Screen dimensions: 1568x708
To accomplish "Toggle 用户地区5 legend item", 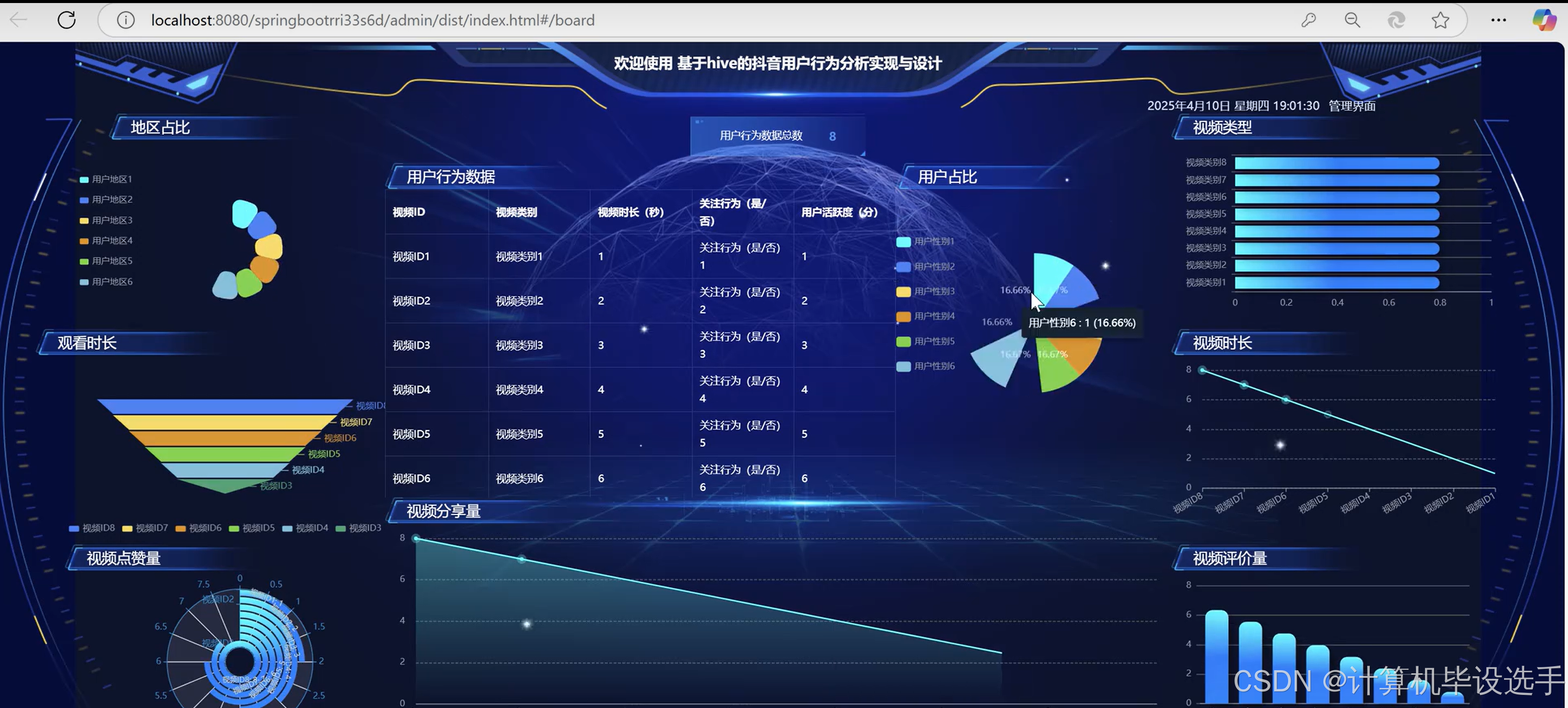I will [x=106, y=261].
